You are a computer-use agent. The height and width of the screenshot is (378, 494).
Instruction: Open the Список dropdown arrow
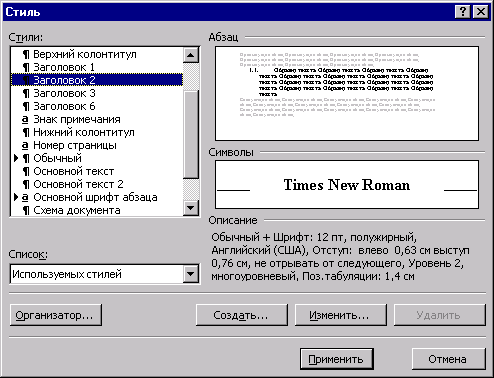point(191,274)
